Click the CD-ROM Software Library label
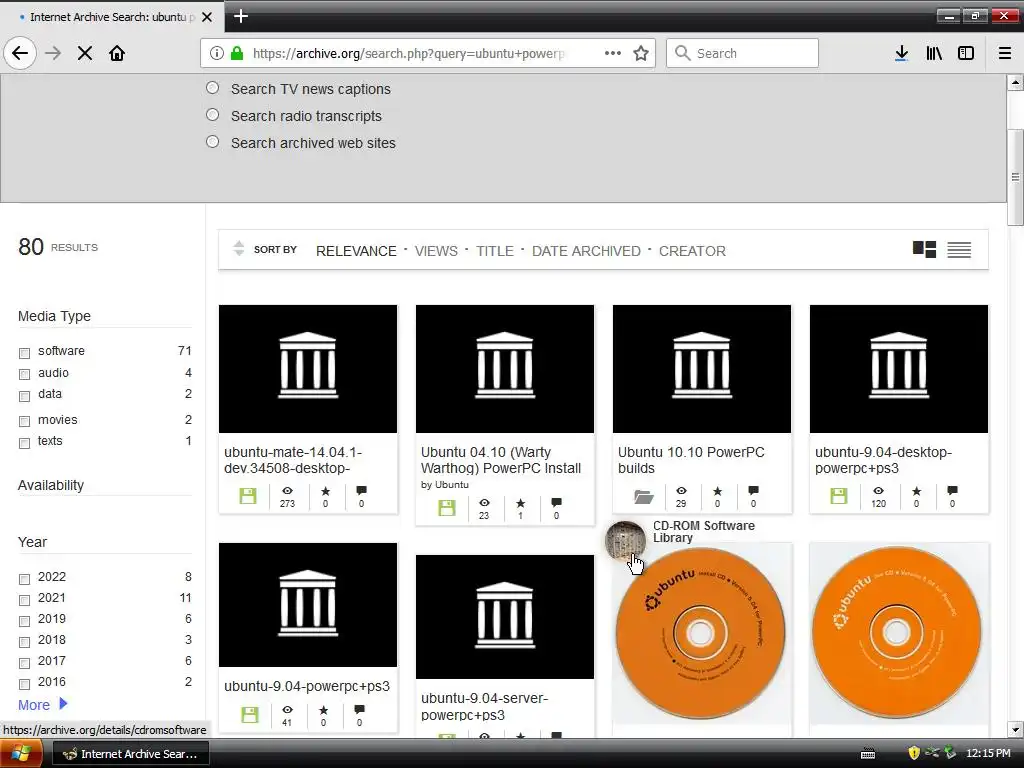Viewport: 1024px width, 768px height. (x=704, y=532)
